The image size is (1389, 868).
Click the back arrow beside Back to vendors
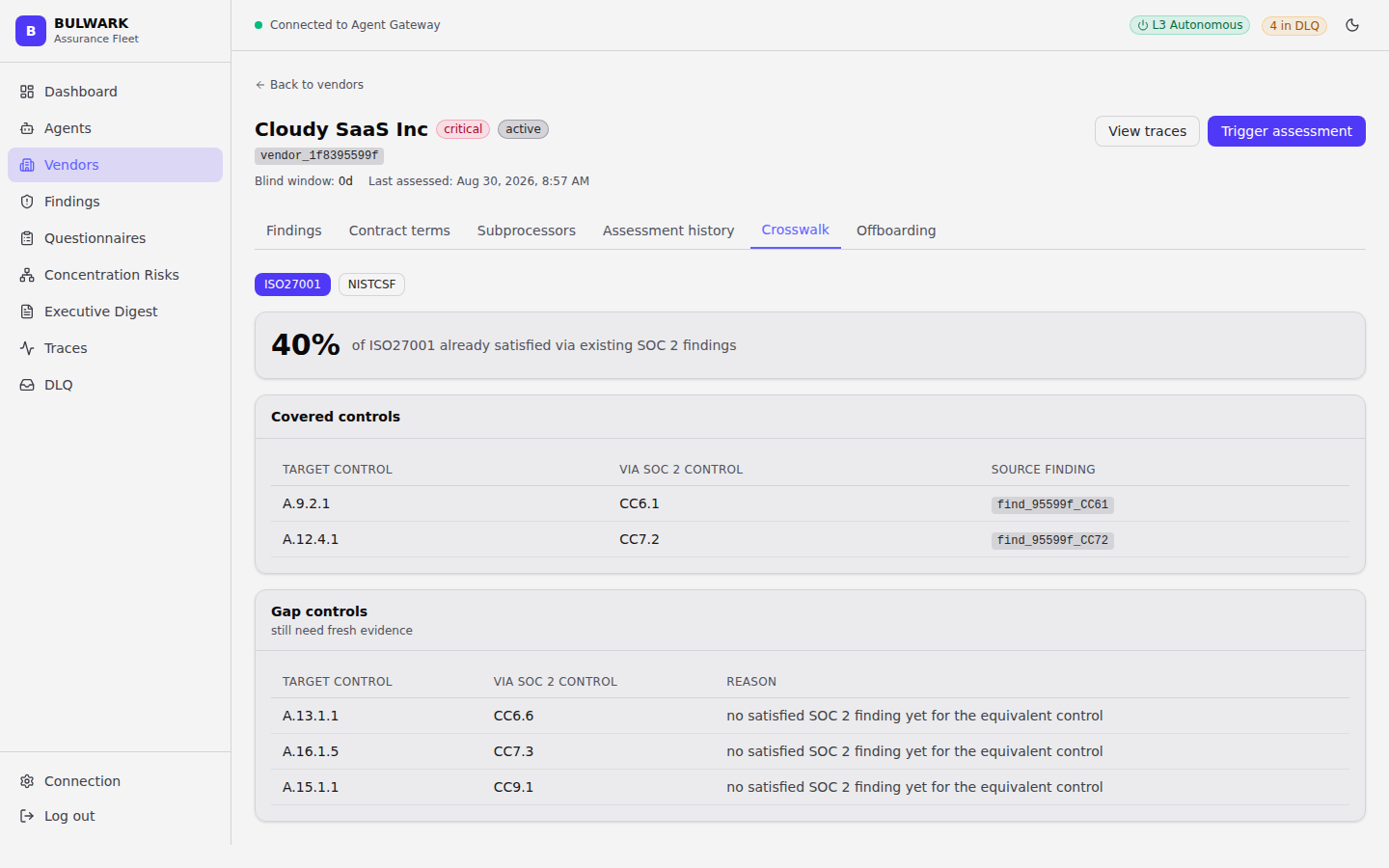(x=259, y=85)
